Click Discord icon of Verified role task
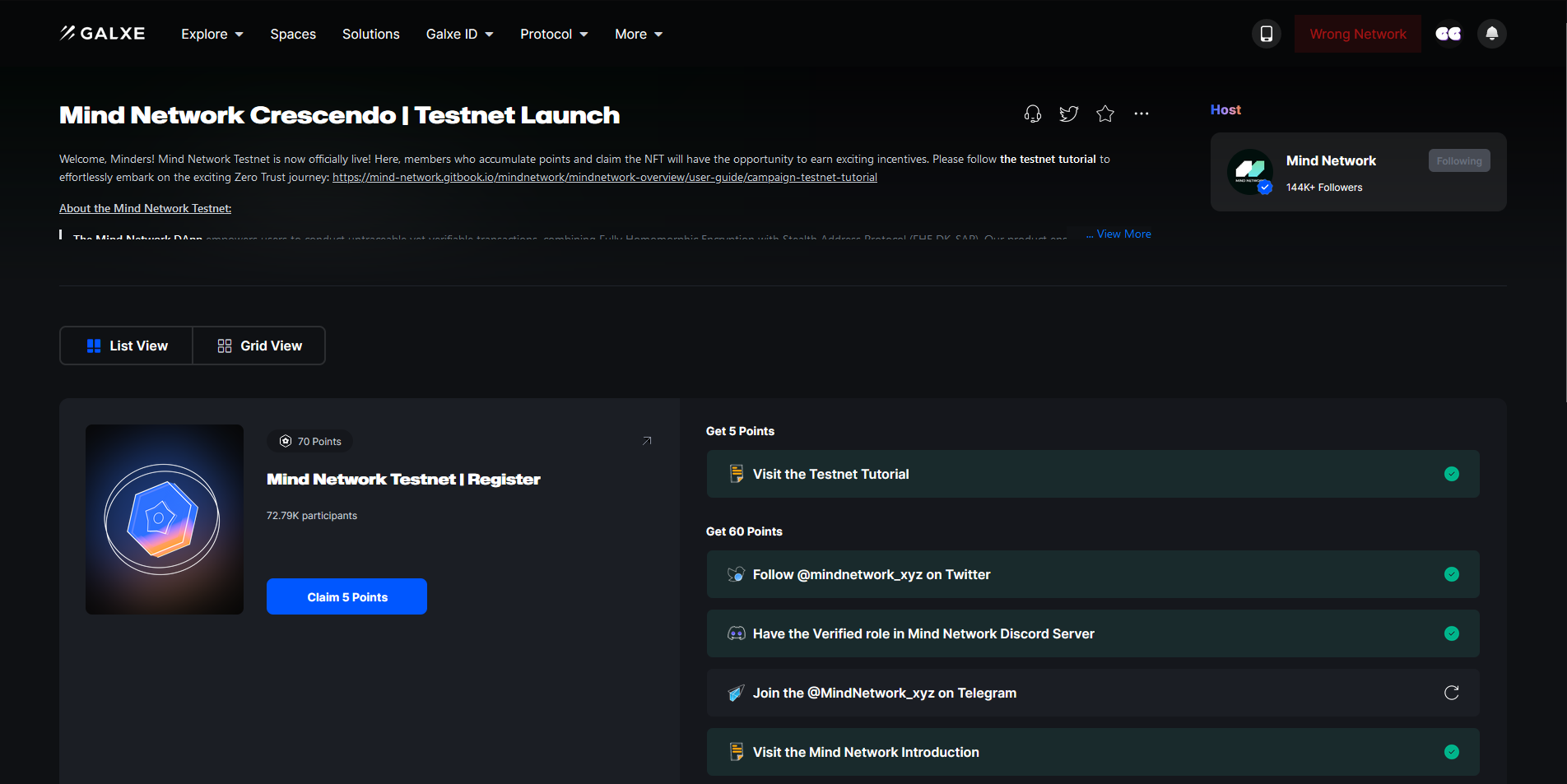The width and height of the screenshot is (1567, 784). coord(737,633)
